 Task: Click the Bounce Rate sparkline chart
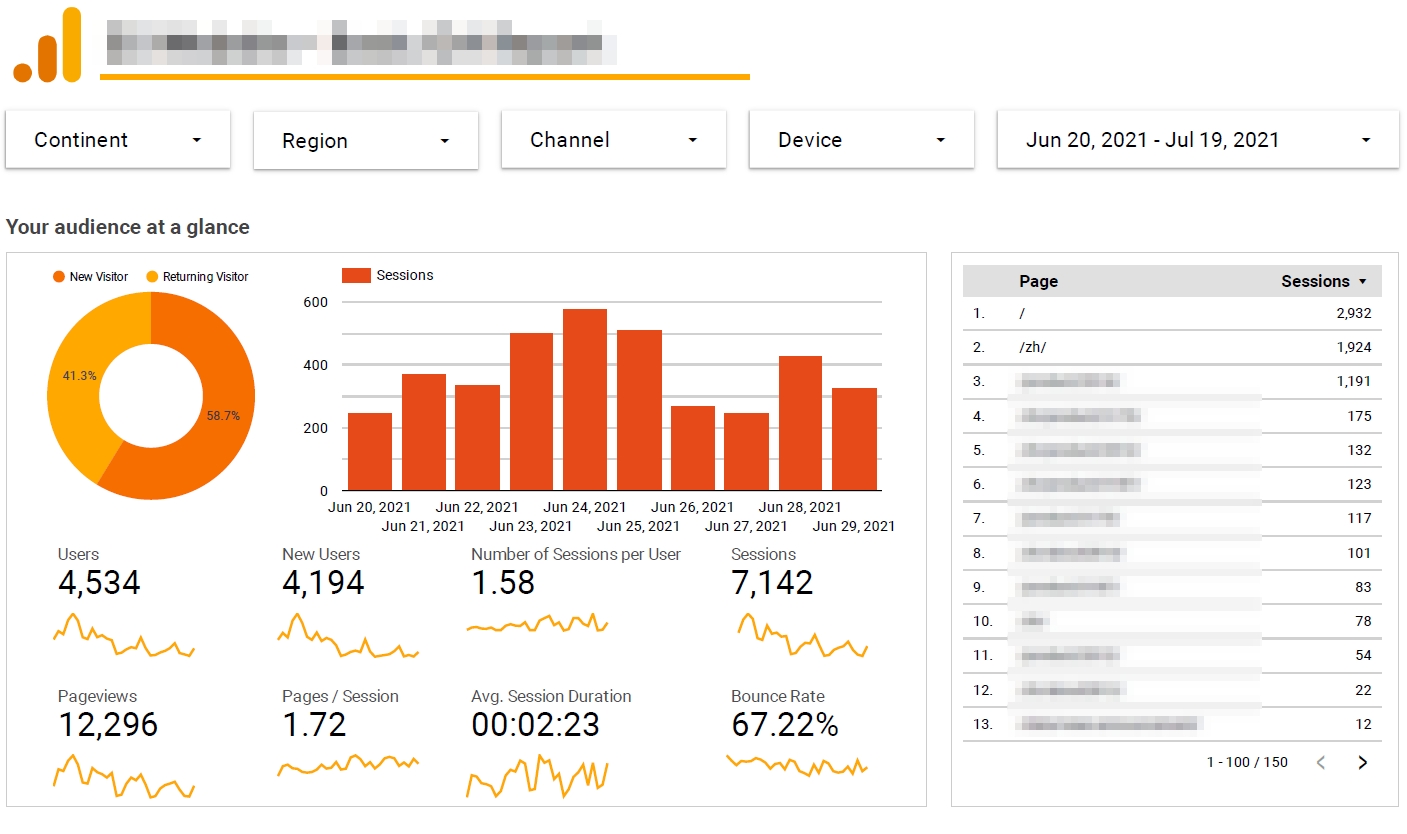coord(796,766)
